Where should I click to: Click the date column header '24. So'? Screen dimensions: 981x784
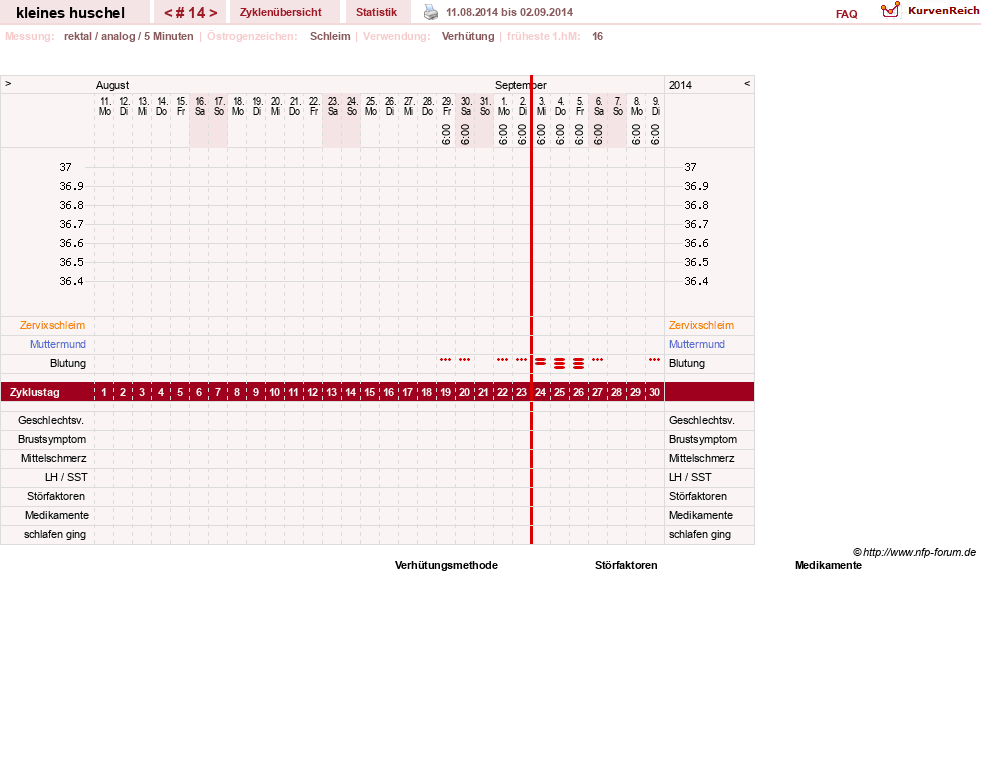352,106
